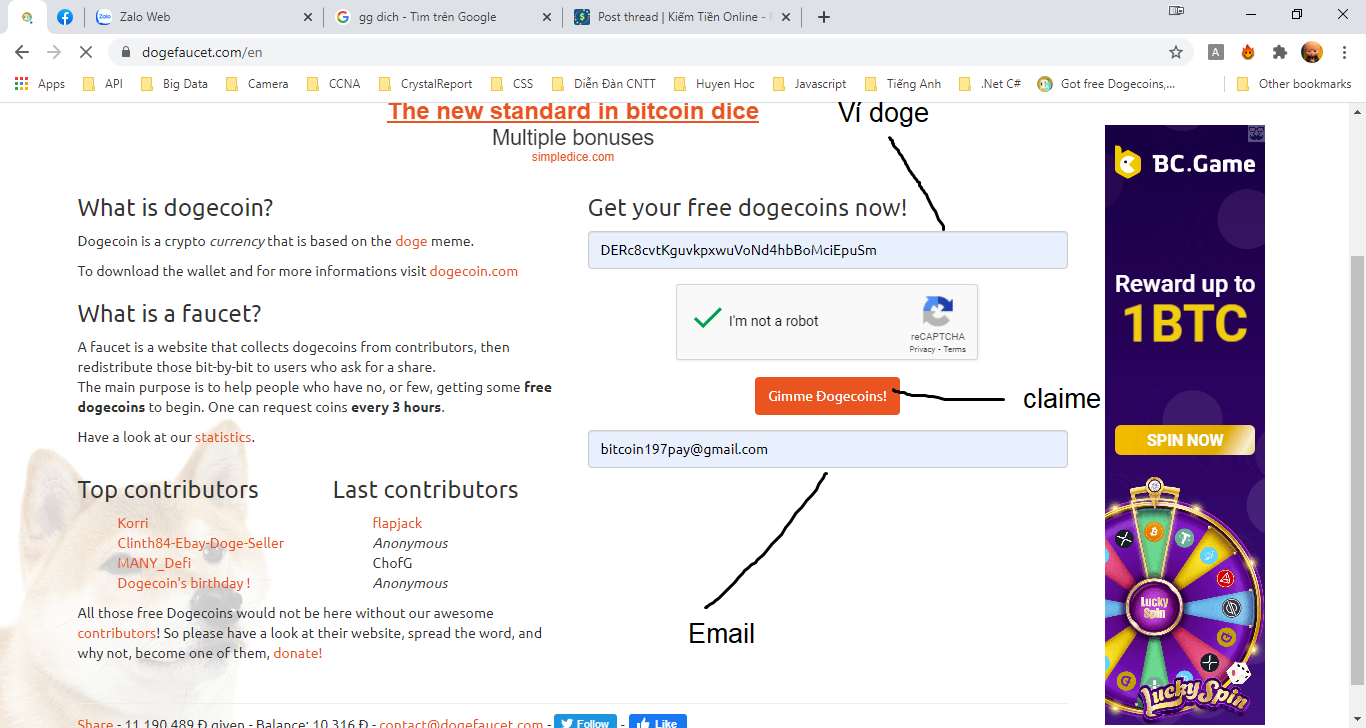The width and height of the screenshot is (1366, 728).
Task: Open the Extensions puzzle menu
Action: click(1280, 52)
